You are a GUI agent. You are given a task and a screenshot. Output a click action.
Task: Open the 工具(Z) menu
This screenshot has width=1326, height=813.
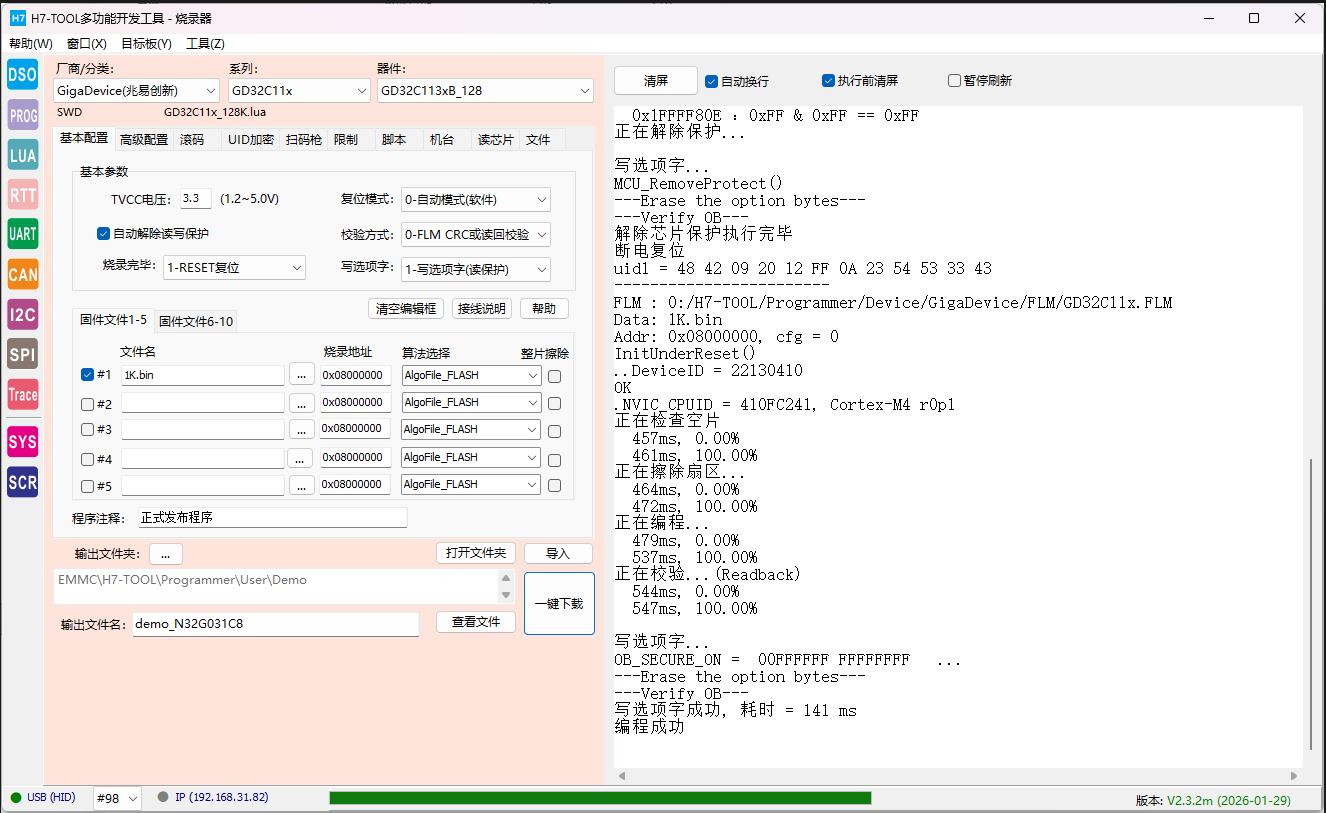click(x=205, y=44)
